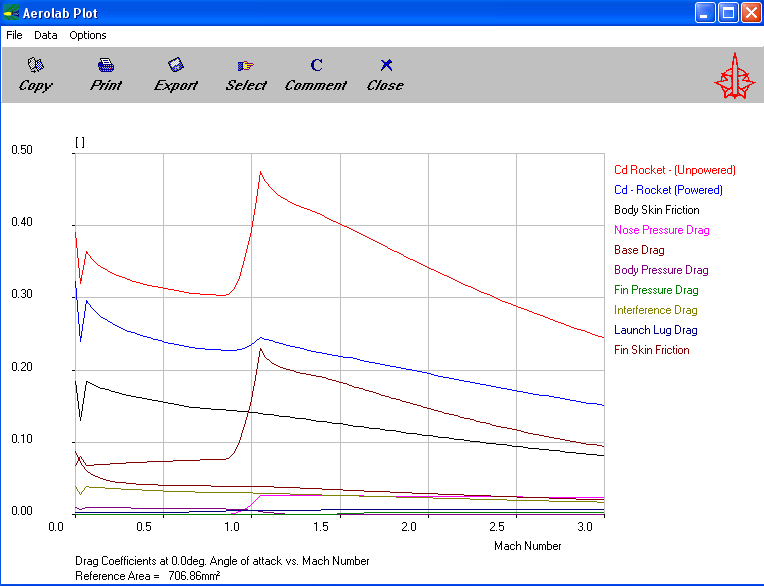Maximize the Aerolab Plot window
Image resolution: width=764 pixels, height=586 pixels.
728,13
